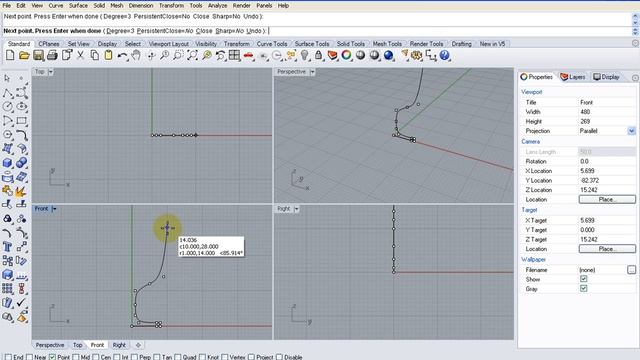The height and width of the screenshot is (360, 640).
Task: Select the blue Box solid tool
Action: (x=7, y=162)
